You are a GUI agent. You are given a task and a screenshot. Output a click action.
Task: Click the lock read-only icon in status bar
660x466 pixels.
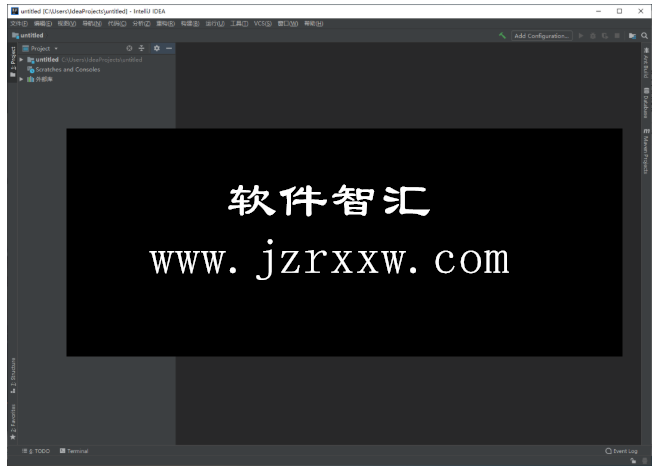coord(633,461)
